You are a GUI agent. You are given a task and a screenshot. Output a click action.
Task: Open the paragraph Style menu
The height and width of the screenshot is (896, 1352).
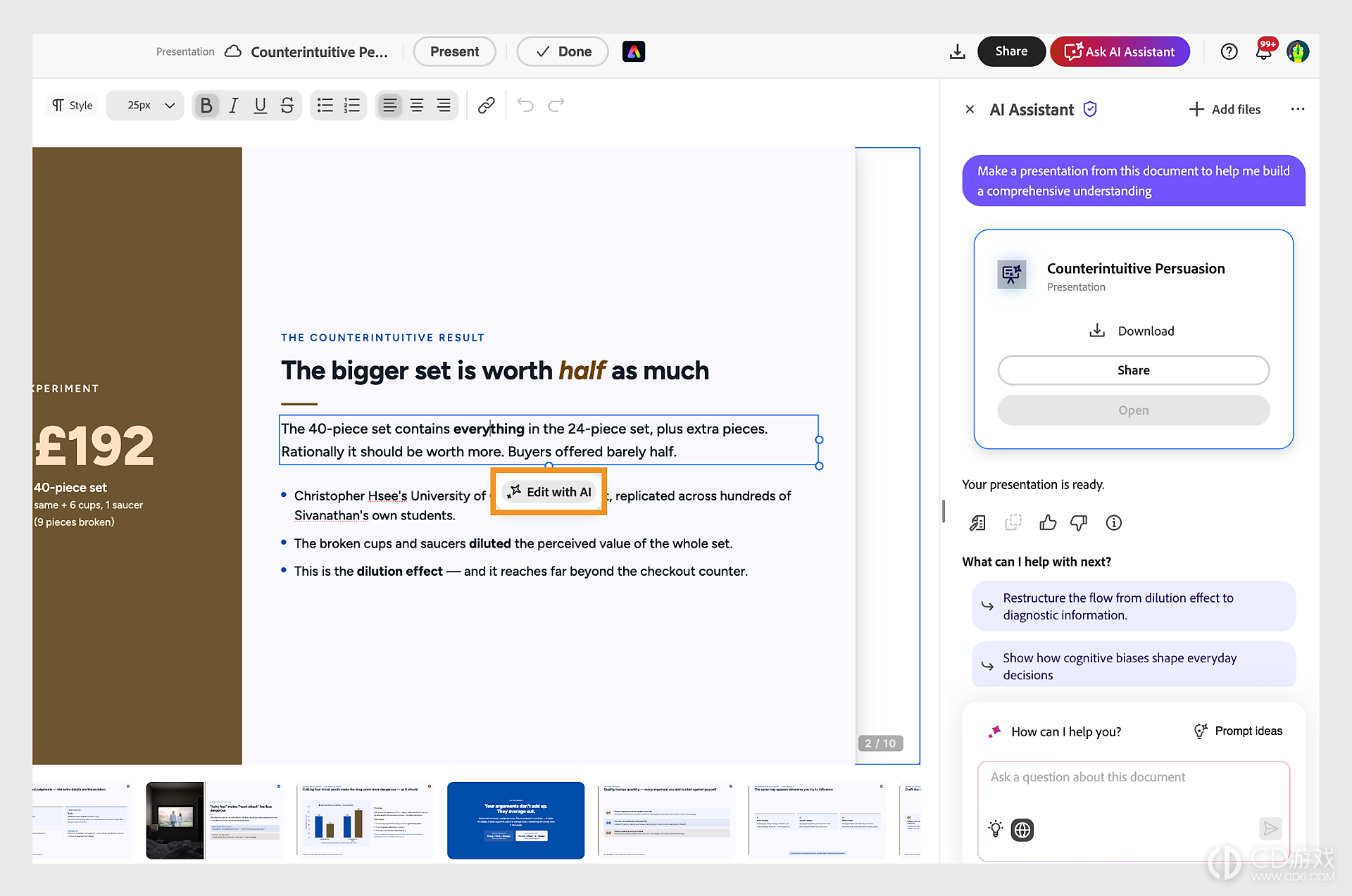click(73, 106)
